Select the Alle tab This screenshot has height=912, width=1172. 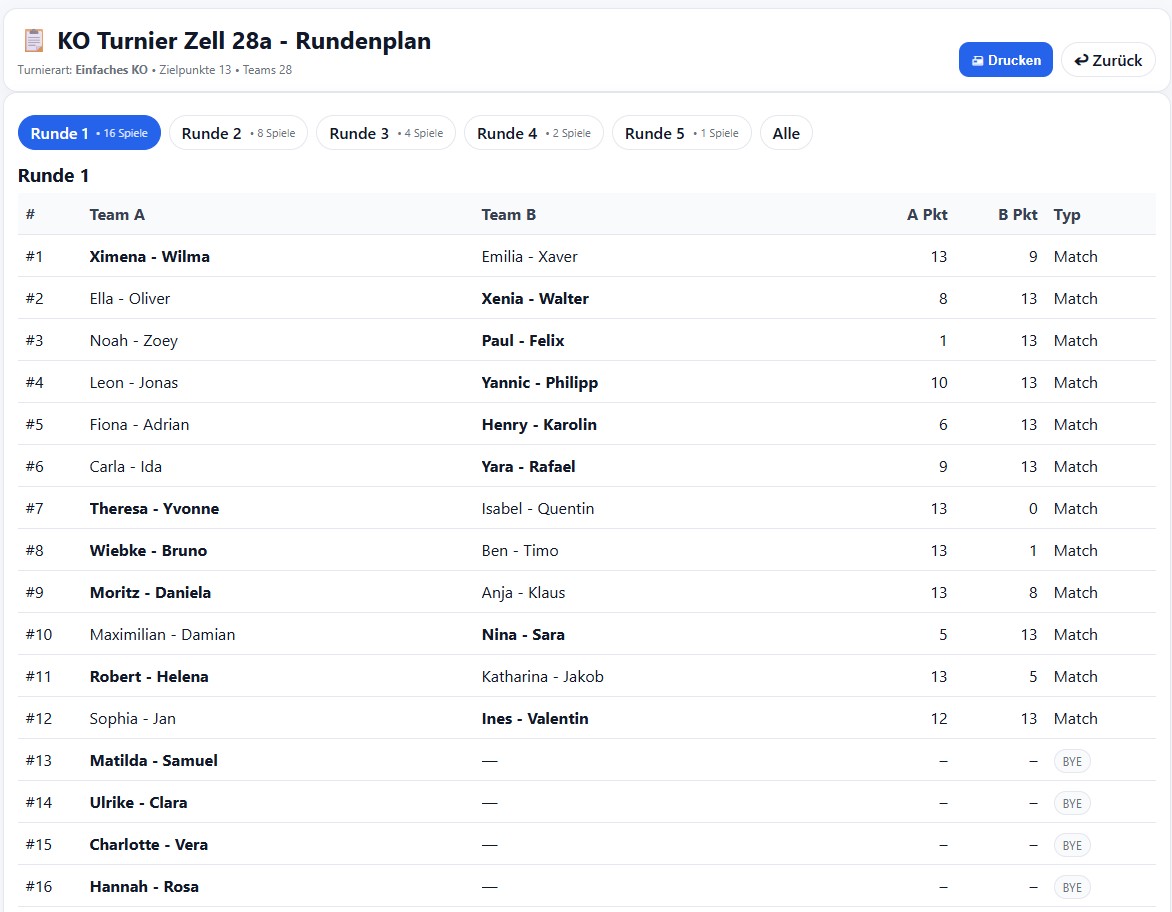[786, 133]
